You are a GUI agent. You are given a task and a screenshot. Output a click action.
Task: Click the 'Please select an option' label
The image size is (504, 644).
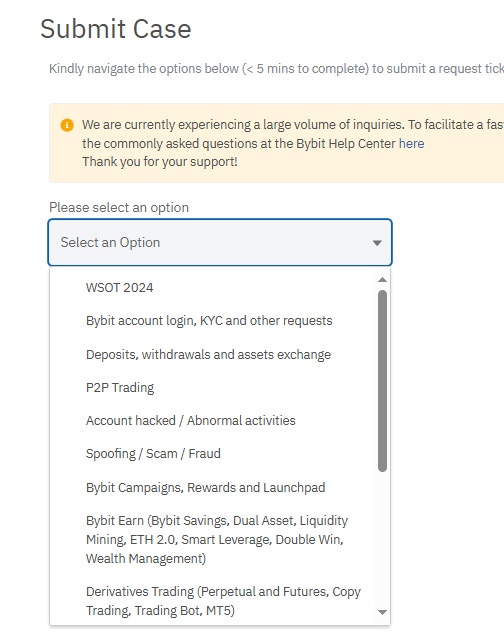coord(119,207)
